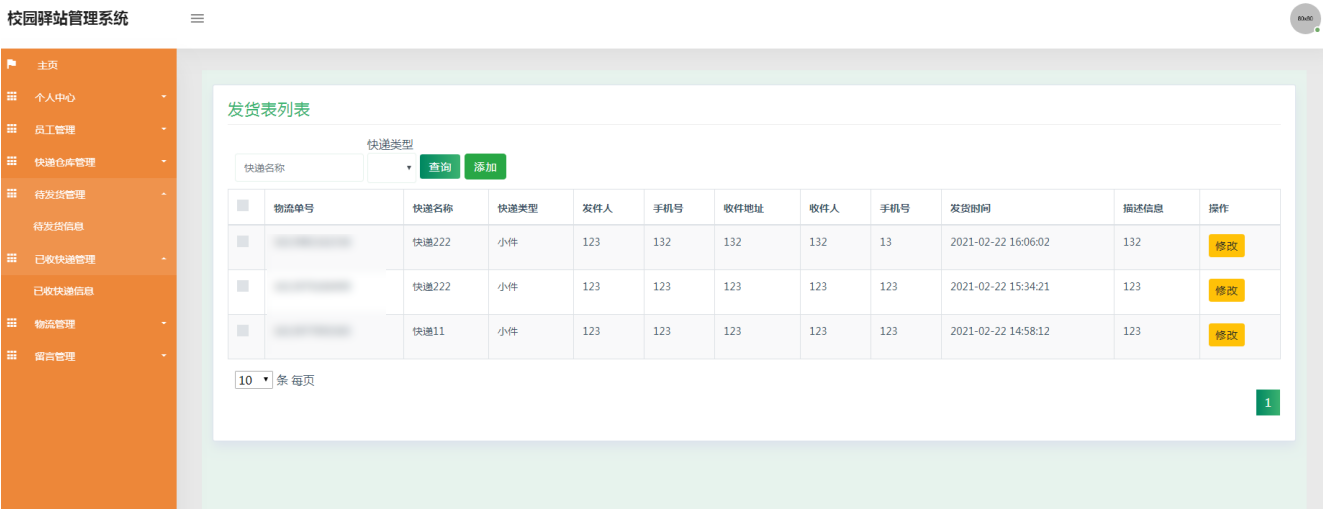Screen dimensions: 1323x509
Task: Tick the select-all checkbox in the table header
Action: 243,206
